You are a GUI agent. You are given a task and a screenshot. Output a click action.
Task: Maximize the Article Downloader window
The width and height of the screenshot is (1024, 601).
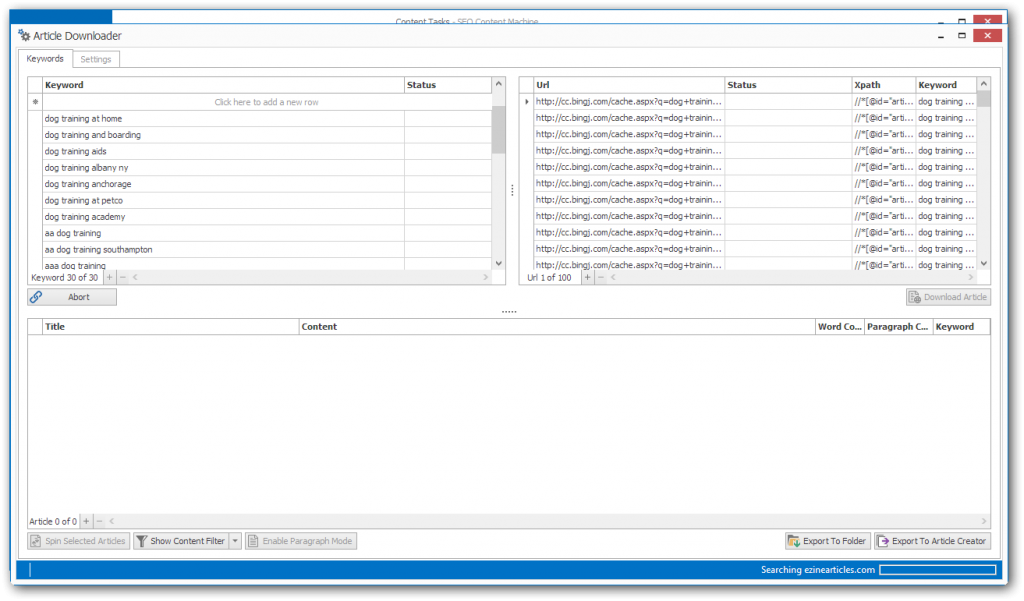961,35
